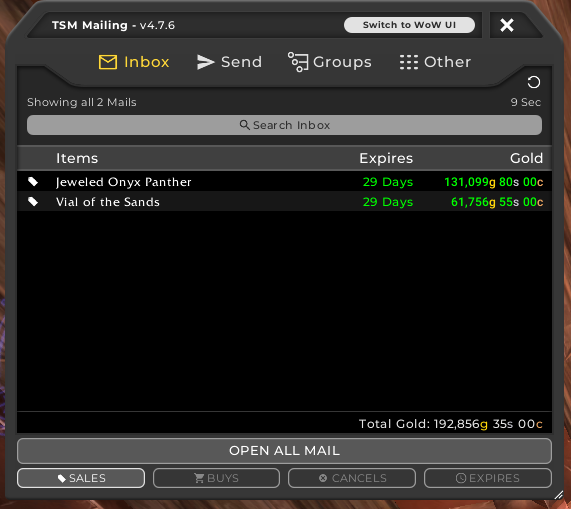Click the Items column header

pos(77,158)
